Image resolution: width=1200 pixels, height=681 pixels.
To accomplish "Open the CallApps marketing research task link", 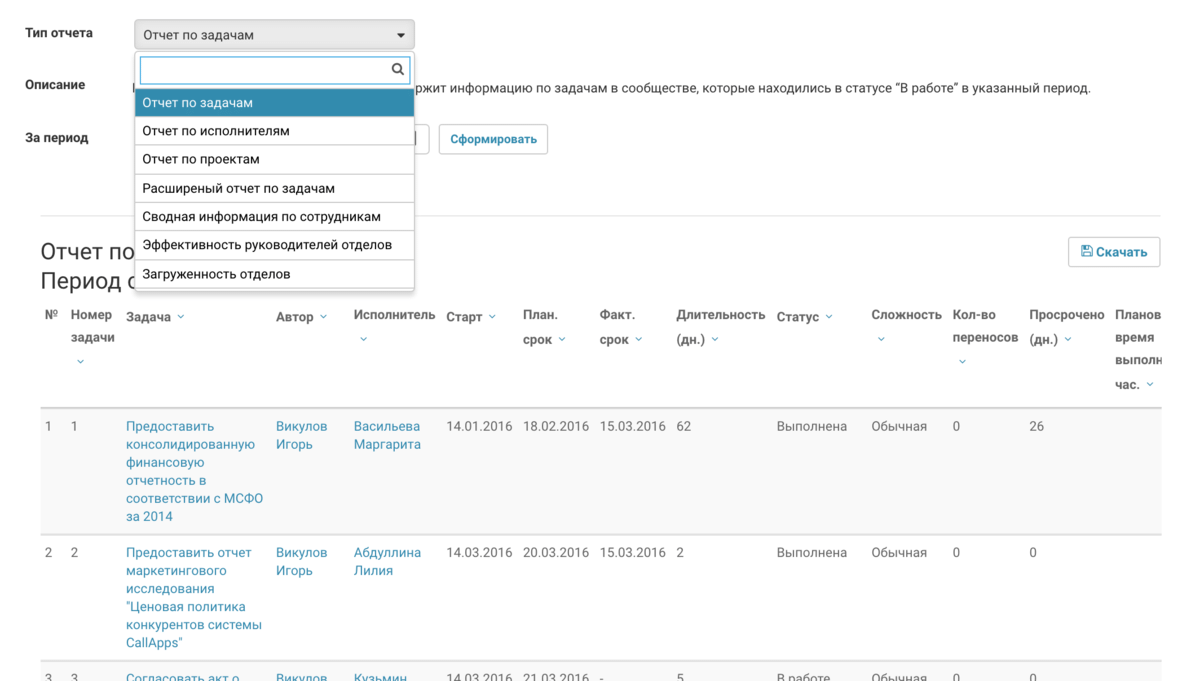I will [193, 597].
